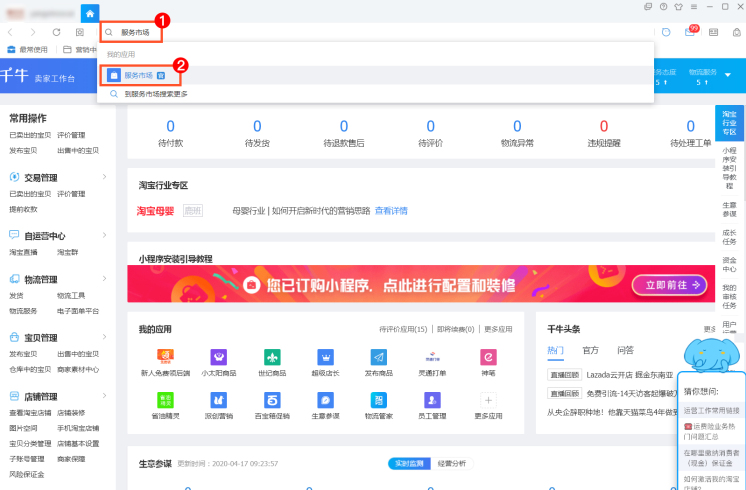Choose the 服务市场 app suggestion

click(x=375, y=75)
